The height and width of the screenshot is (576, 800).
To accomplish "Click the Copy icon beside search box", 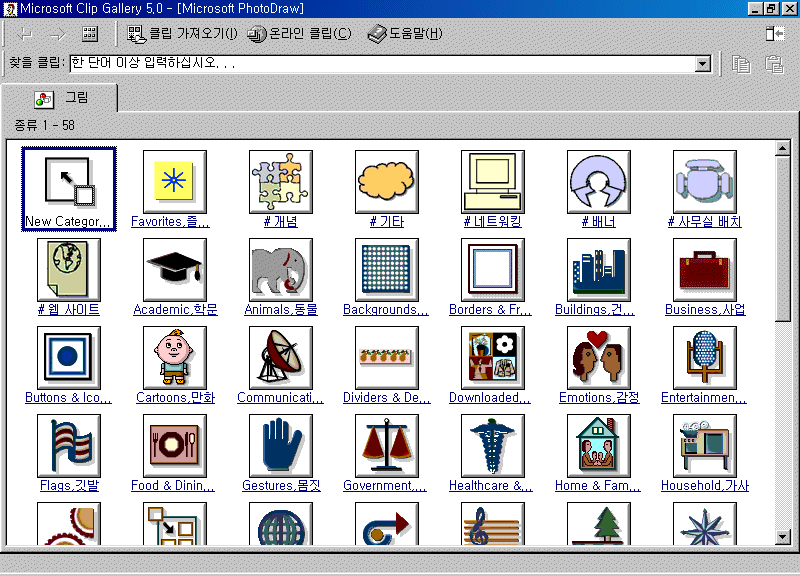I will click(x=741, y=64).
